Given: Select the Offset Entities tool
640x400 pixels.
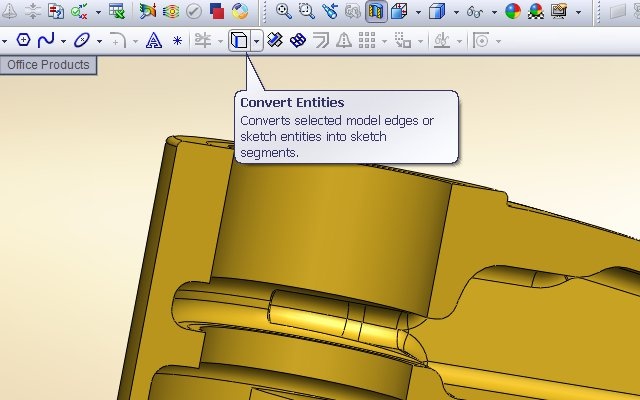Looking at the screenshot, I should click(x=321, y=40).
